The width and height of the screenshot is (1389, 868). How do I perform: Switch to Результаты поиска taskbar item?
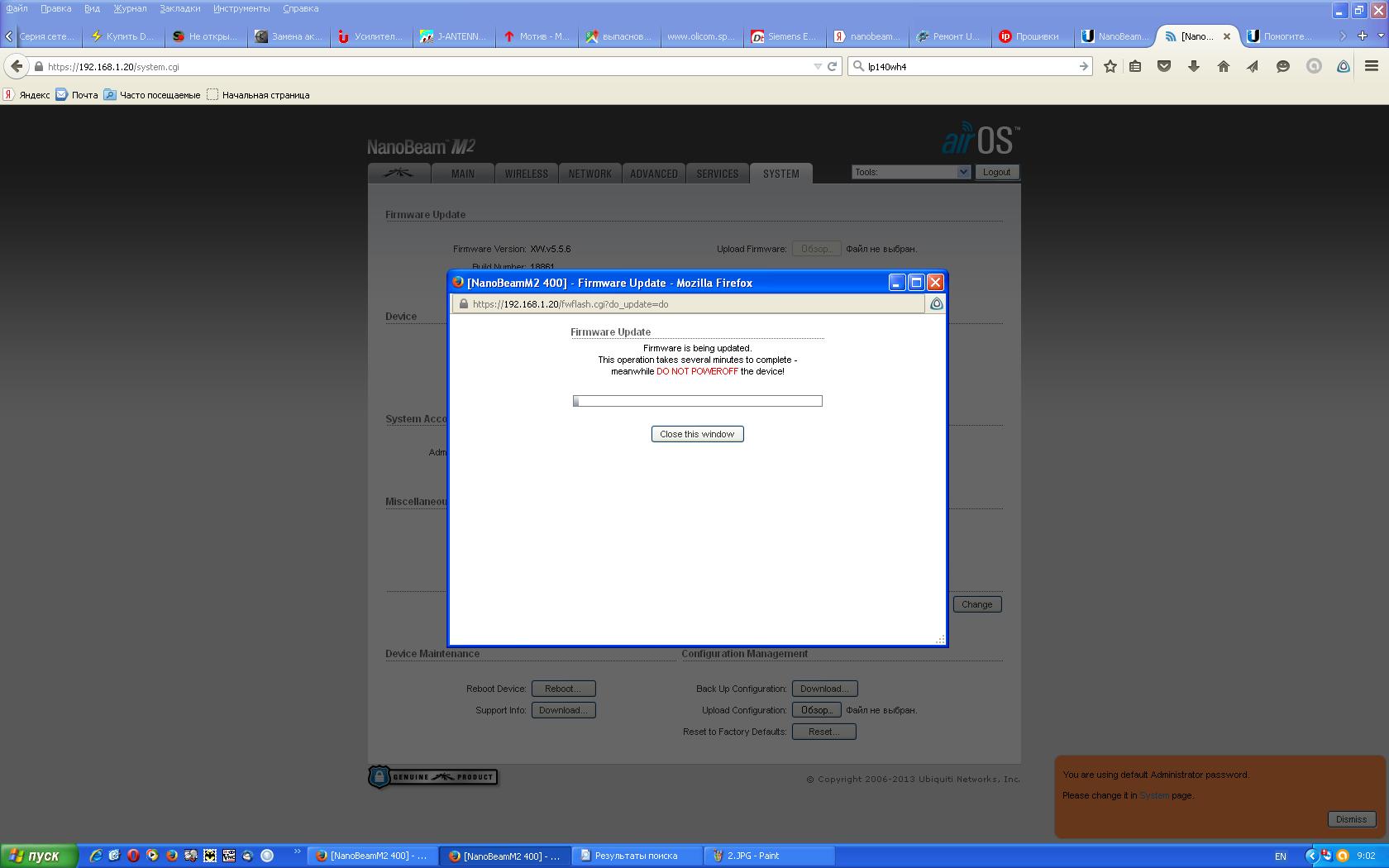(637, 856)
